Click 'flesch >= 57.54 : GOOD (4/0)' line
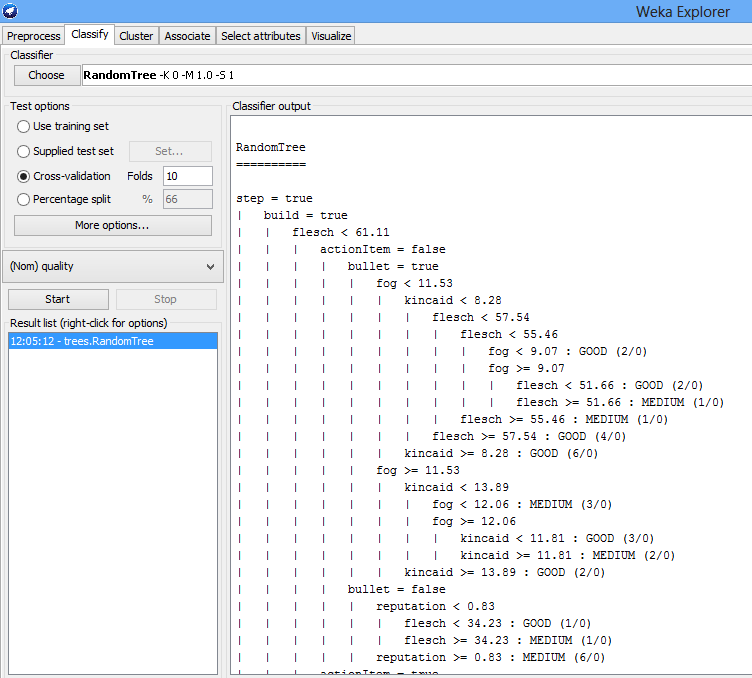The image size is (752, 678). coord(529,436)
